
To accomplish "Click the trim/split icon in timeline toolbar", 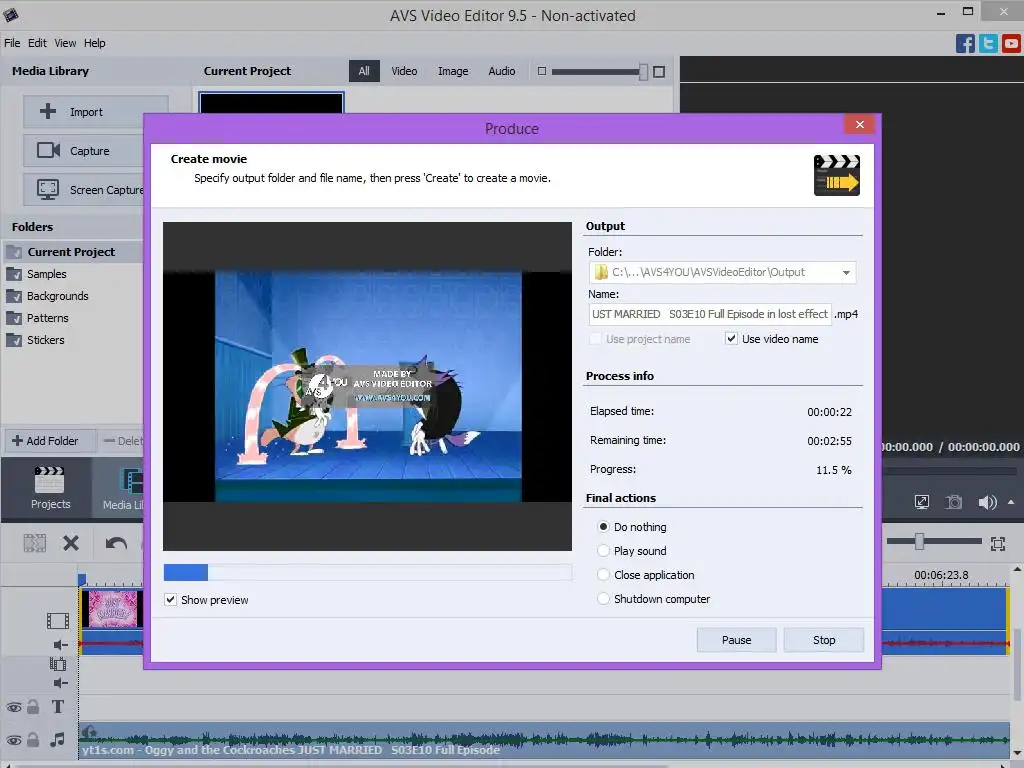I will tap(35, 543).
